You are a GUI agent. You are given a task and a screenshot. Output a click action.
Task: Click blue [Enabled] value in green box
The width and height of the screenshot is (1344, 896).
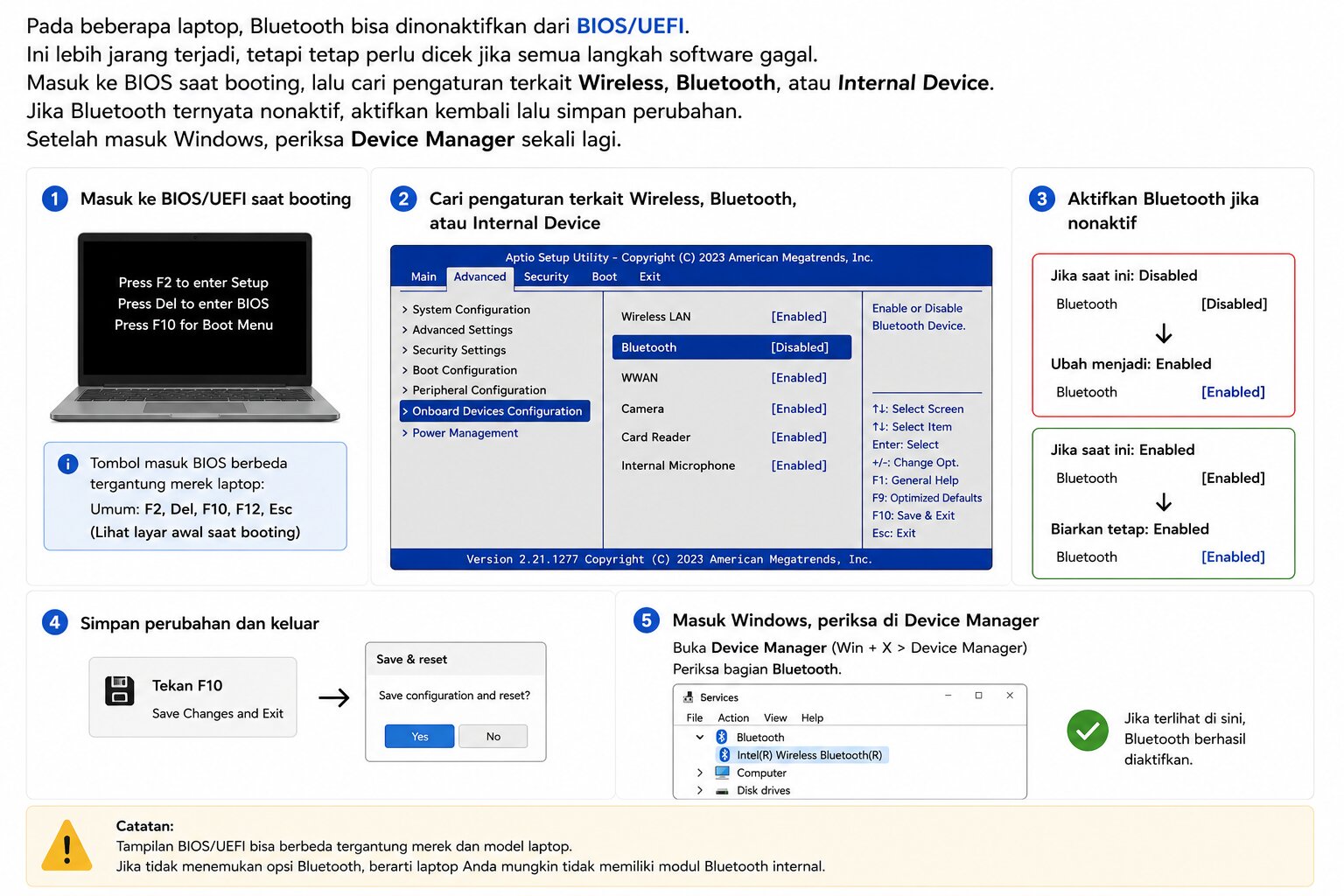pyautogui.click(x=1233, y=556)
